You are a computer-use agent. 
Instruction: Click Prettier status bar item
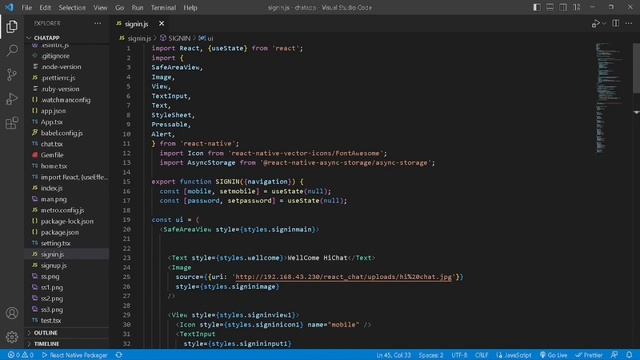(589, 355)
